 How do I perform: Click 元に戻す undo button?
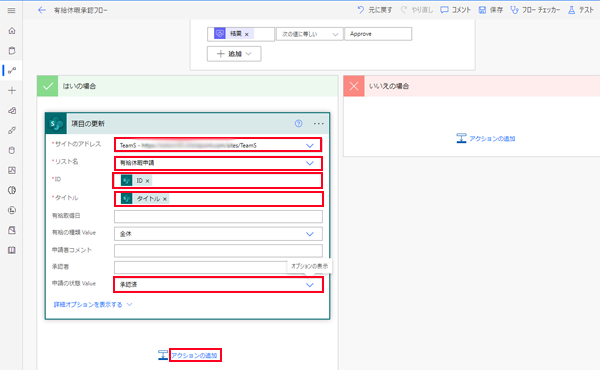coord(375,10)
